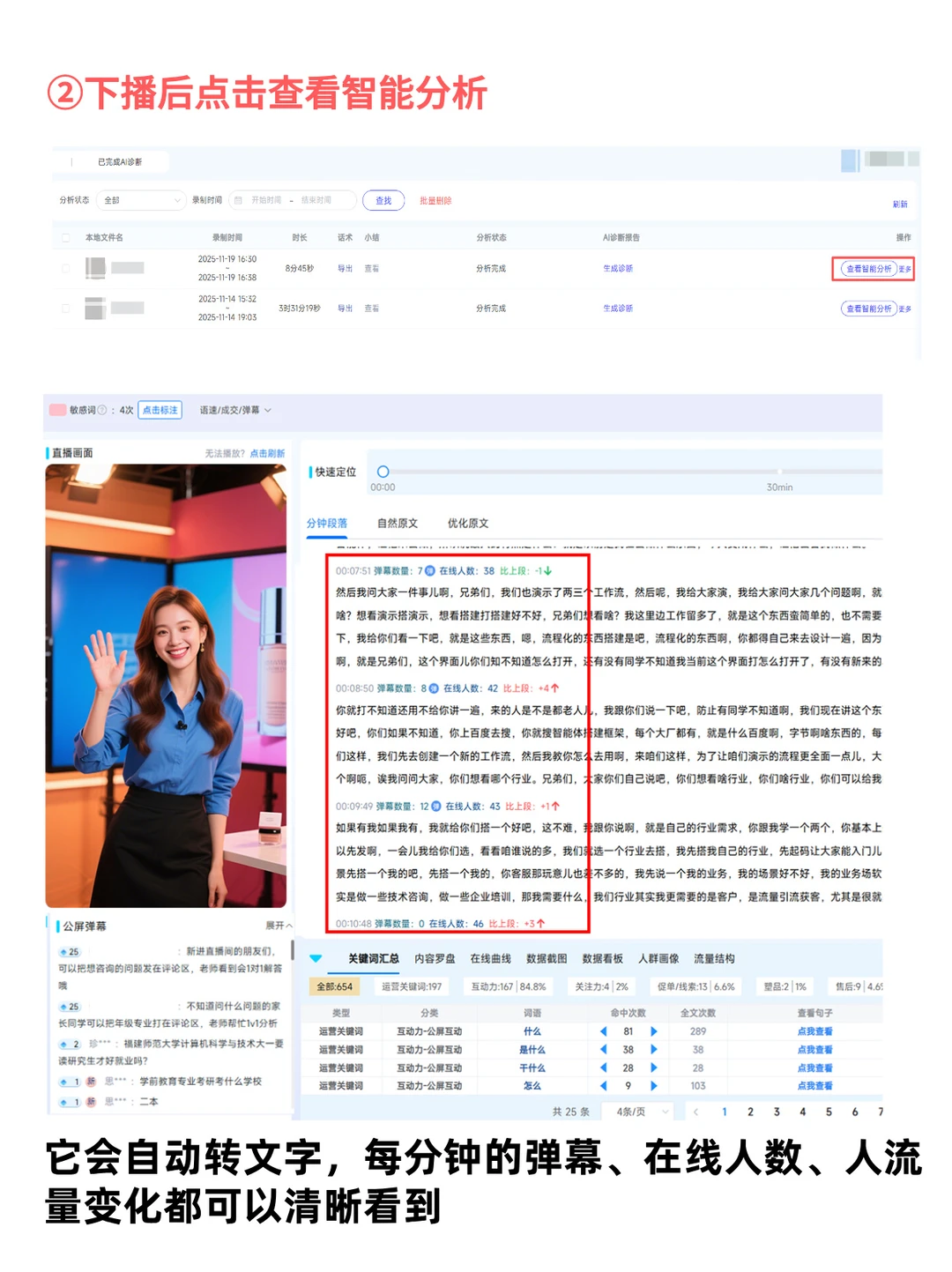This screenshot has width=952, height=1272.
Task: Check the checkbox for the 2025-11-14 recording
Action: point(66,308)
